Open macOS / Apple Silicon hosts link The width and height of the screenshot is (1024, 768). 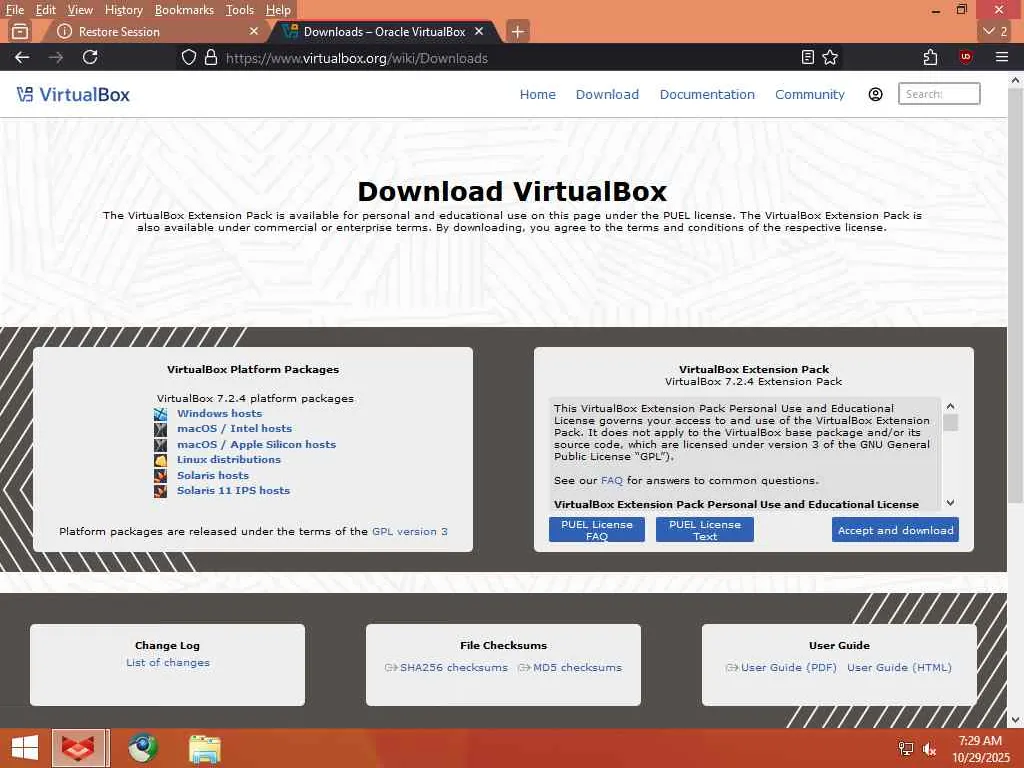[x=256, y=444]
